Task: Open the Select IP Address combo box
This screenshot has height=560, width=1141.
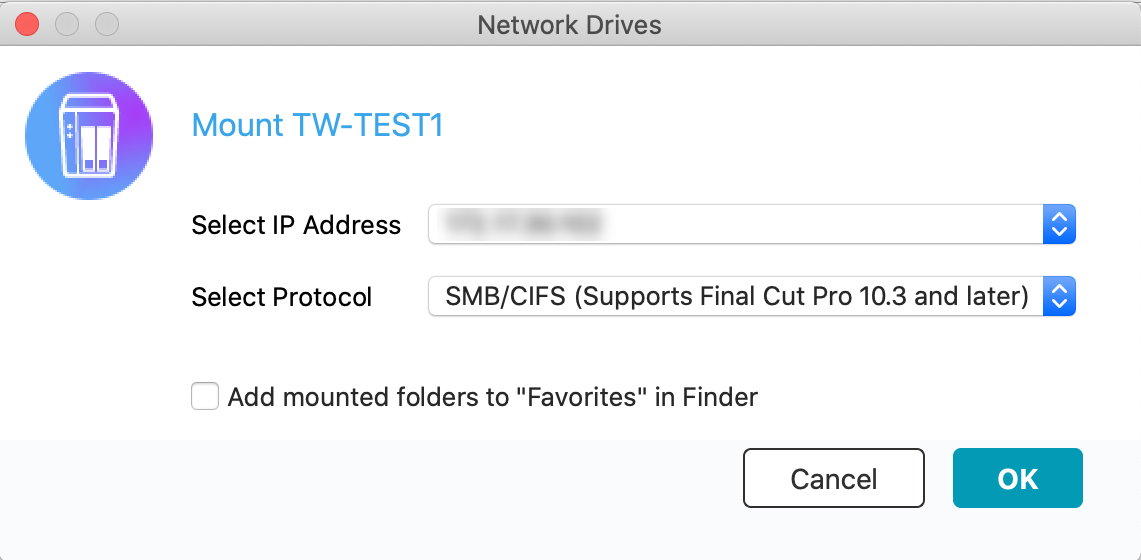Action: point(735,225)
